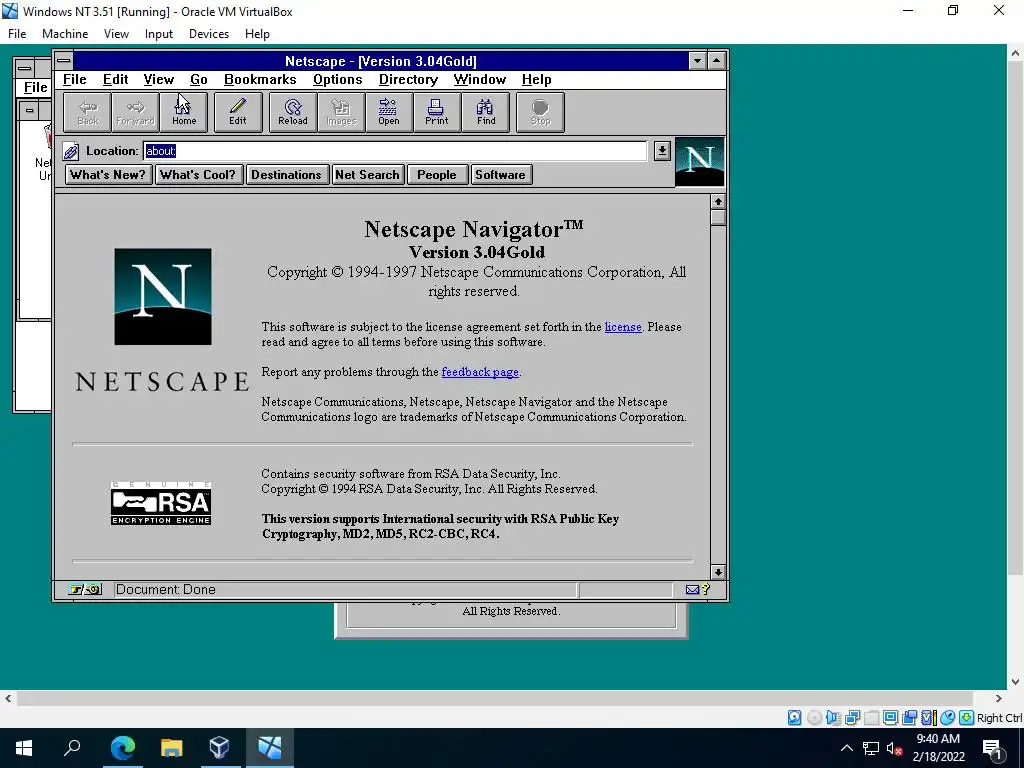Click the broken key security icon in status bar
Image resolution: width=1024 pixels, height=768 pixels.
pyautogui.click(x=85, y=590)
